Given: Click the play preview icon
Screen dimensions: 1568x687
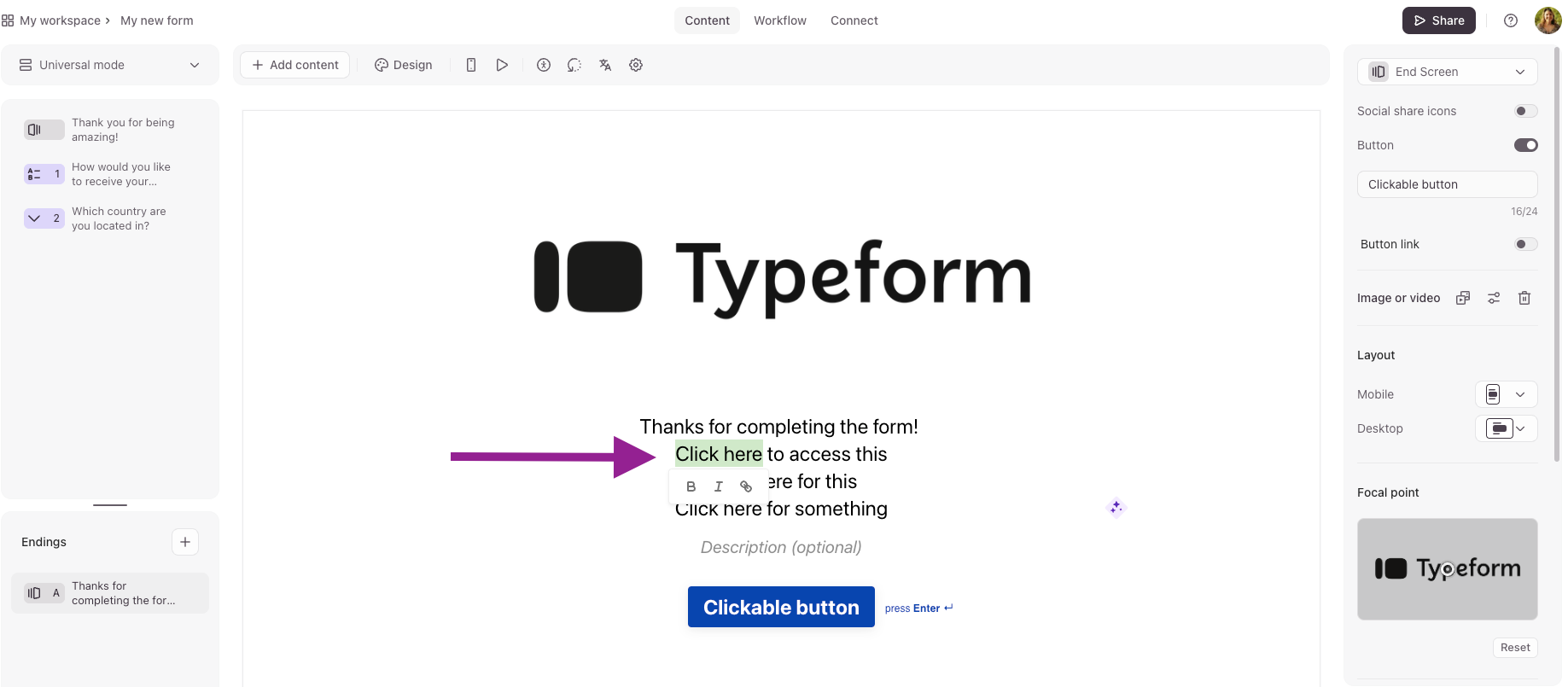Looking at the screenshot, I should [502, 65].
